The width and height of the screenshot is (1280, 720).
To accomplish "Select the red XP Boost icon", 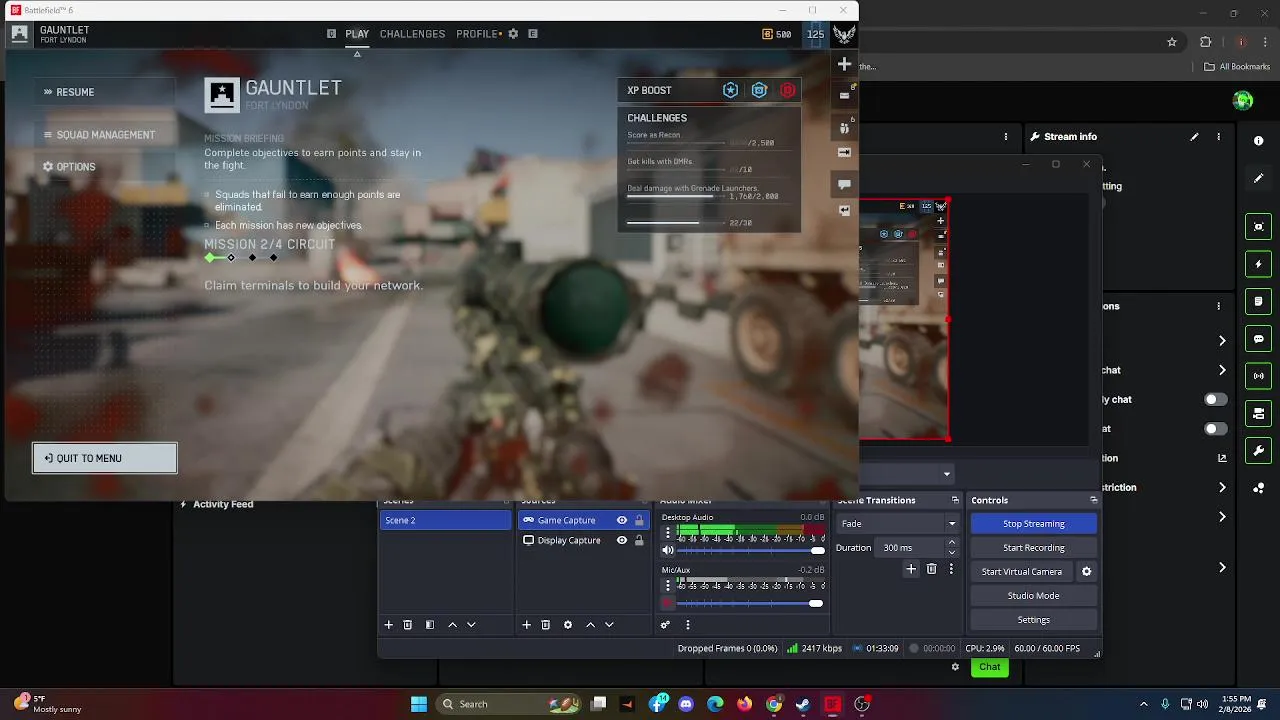I will click(788, 90).
